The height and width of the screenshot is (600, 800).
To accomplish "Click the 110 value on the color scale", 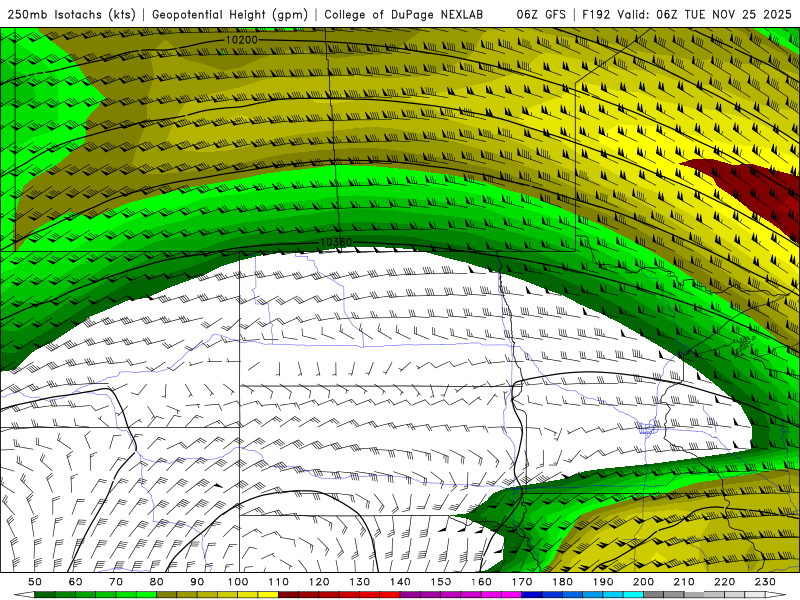I will click(279, 582).
